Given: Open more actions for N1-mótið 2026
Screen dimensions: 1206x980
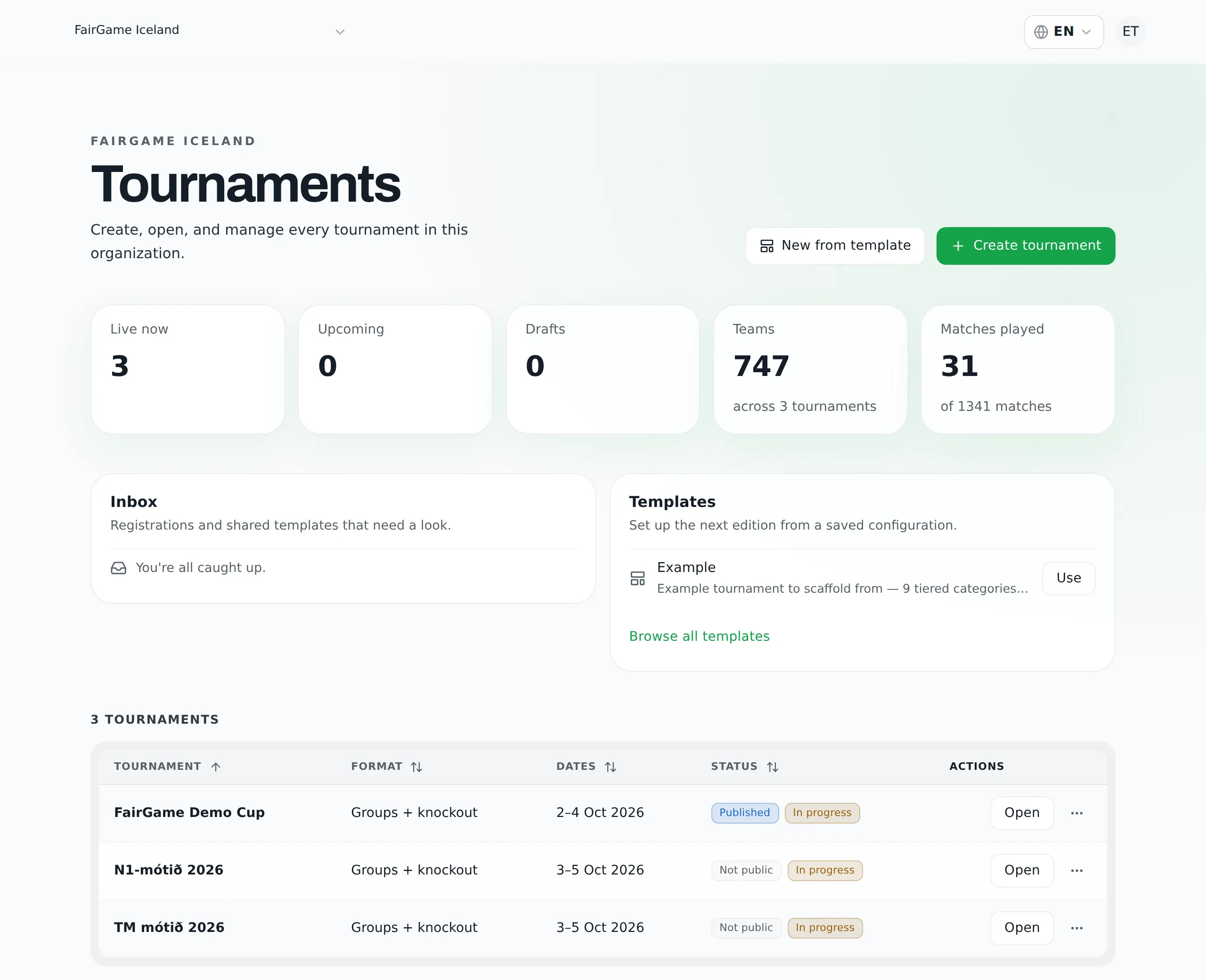Looking at the screenshot, I should pos(1076,871).
